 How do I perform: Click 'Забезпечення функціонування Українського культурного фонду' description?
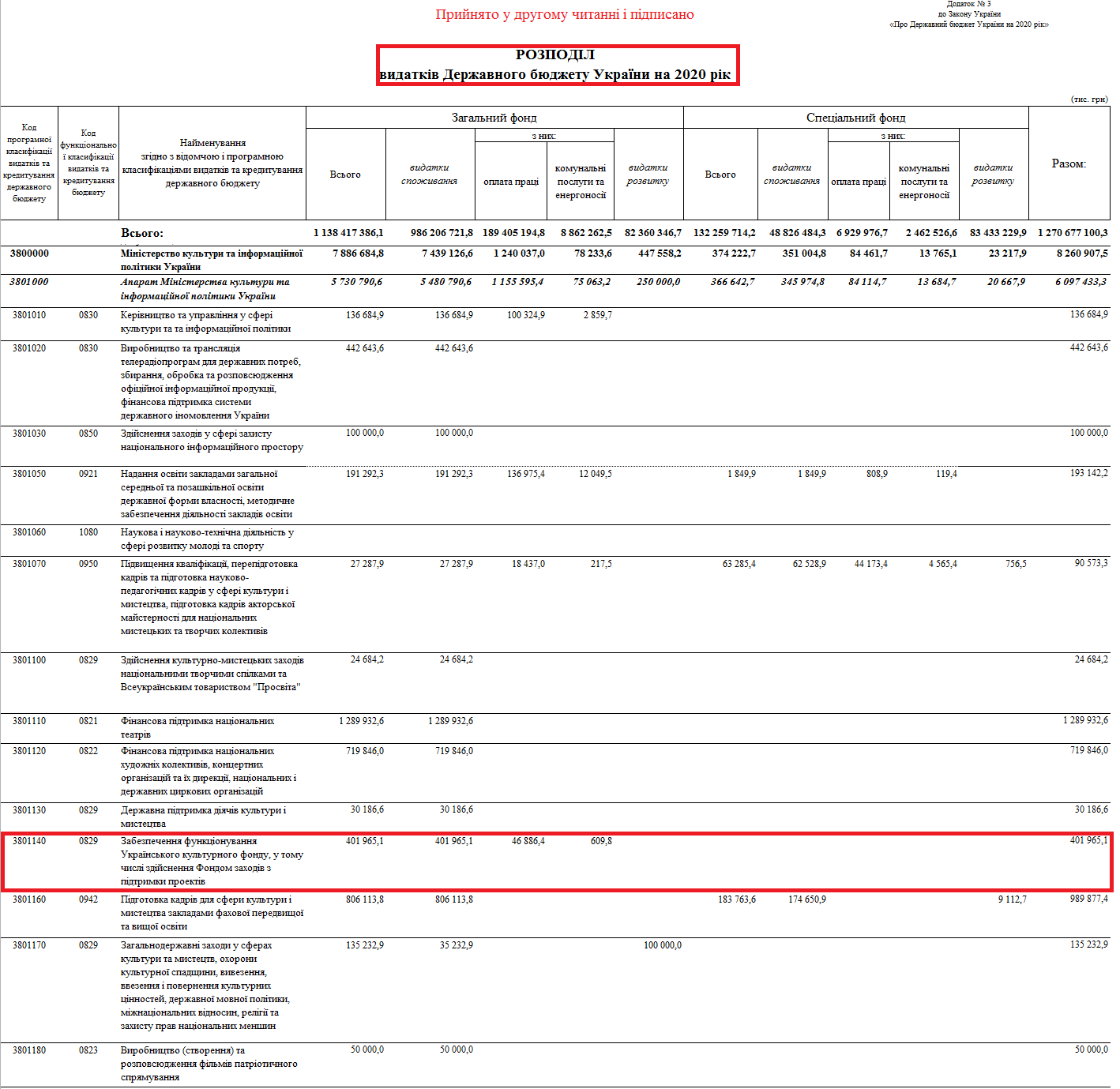(212, 862)
